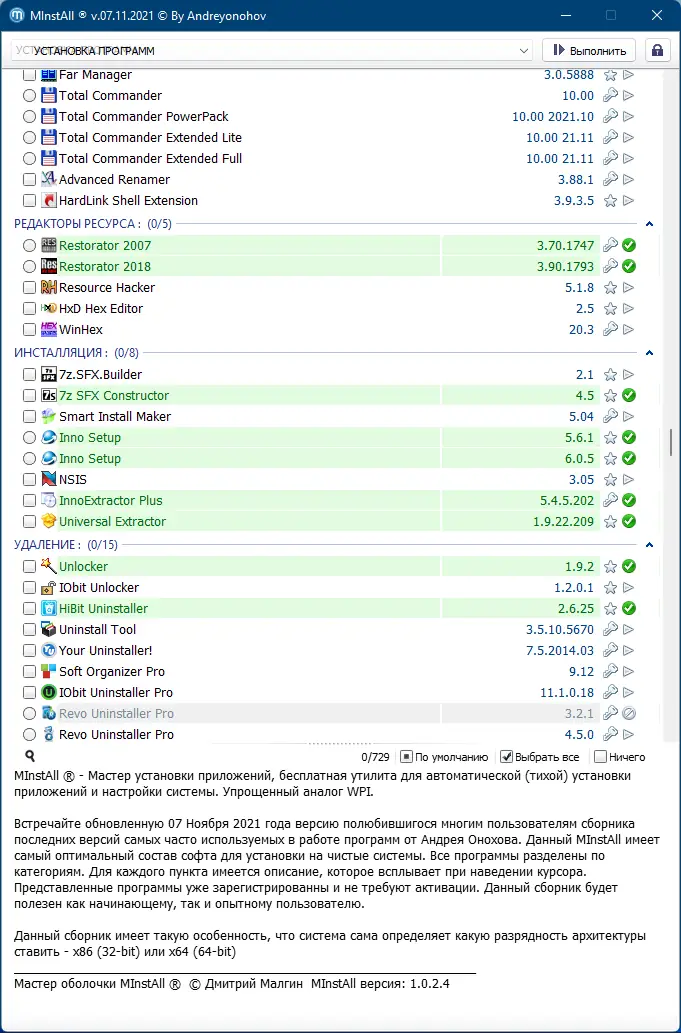The height and width of the screenshot is (1033, 681).
Task: Click the star icon for Far Manager
Action: pyautogui.click(x=610, y=75)
